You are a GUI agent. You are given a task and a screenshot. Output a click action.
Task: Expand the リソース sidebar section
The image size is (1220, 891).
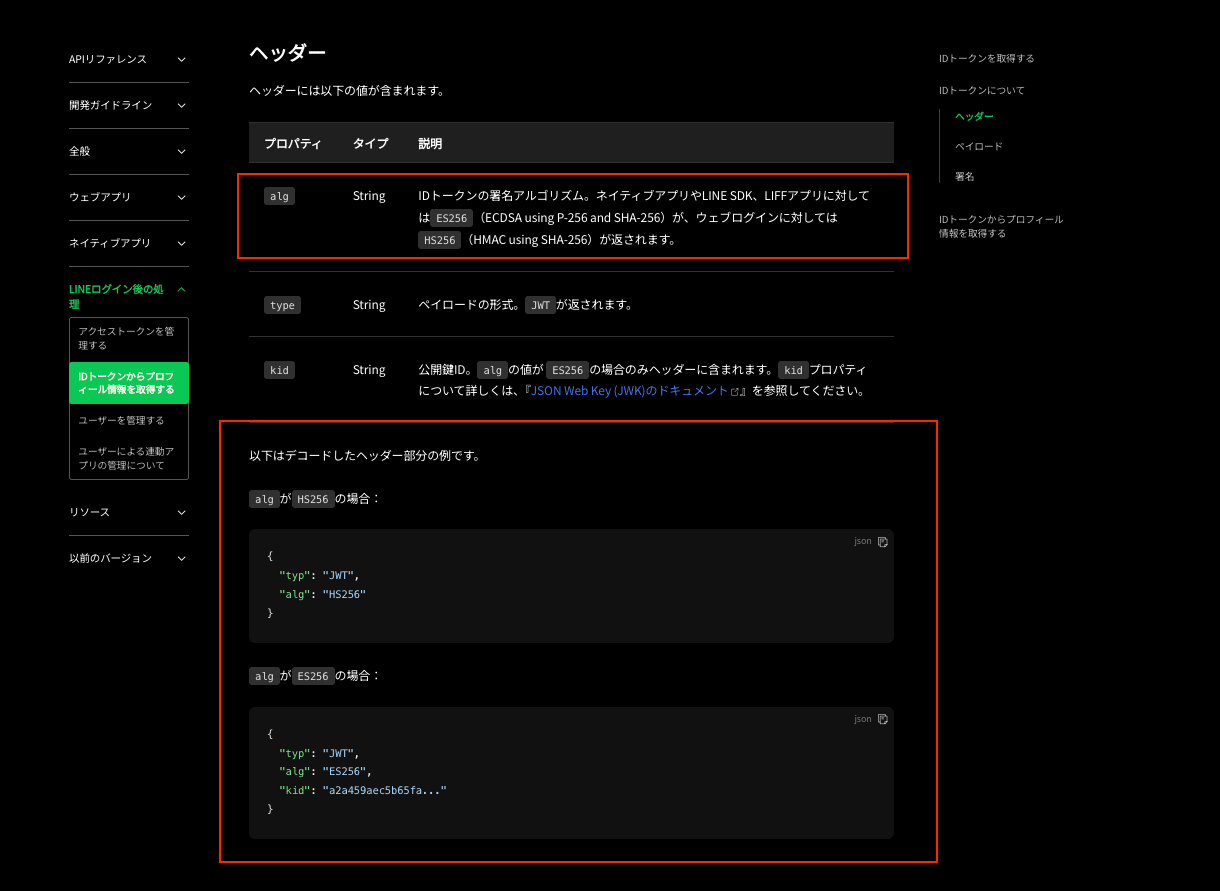[x=128, y=512]
